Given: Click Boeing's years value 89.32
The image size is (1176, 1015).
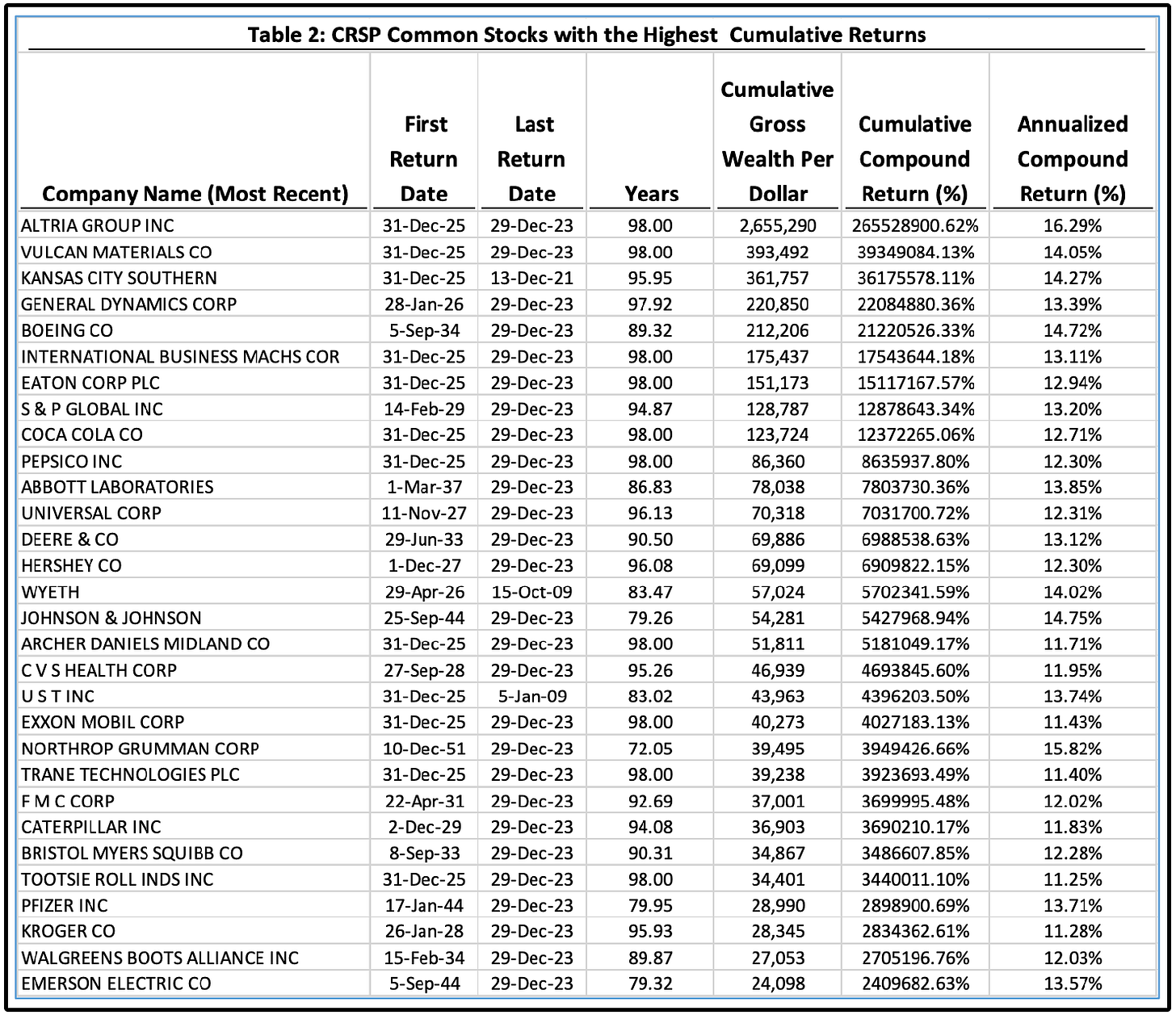Looking at the screenshot, I should [650, 330].
